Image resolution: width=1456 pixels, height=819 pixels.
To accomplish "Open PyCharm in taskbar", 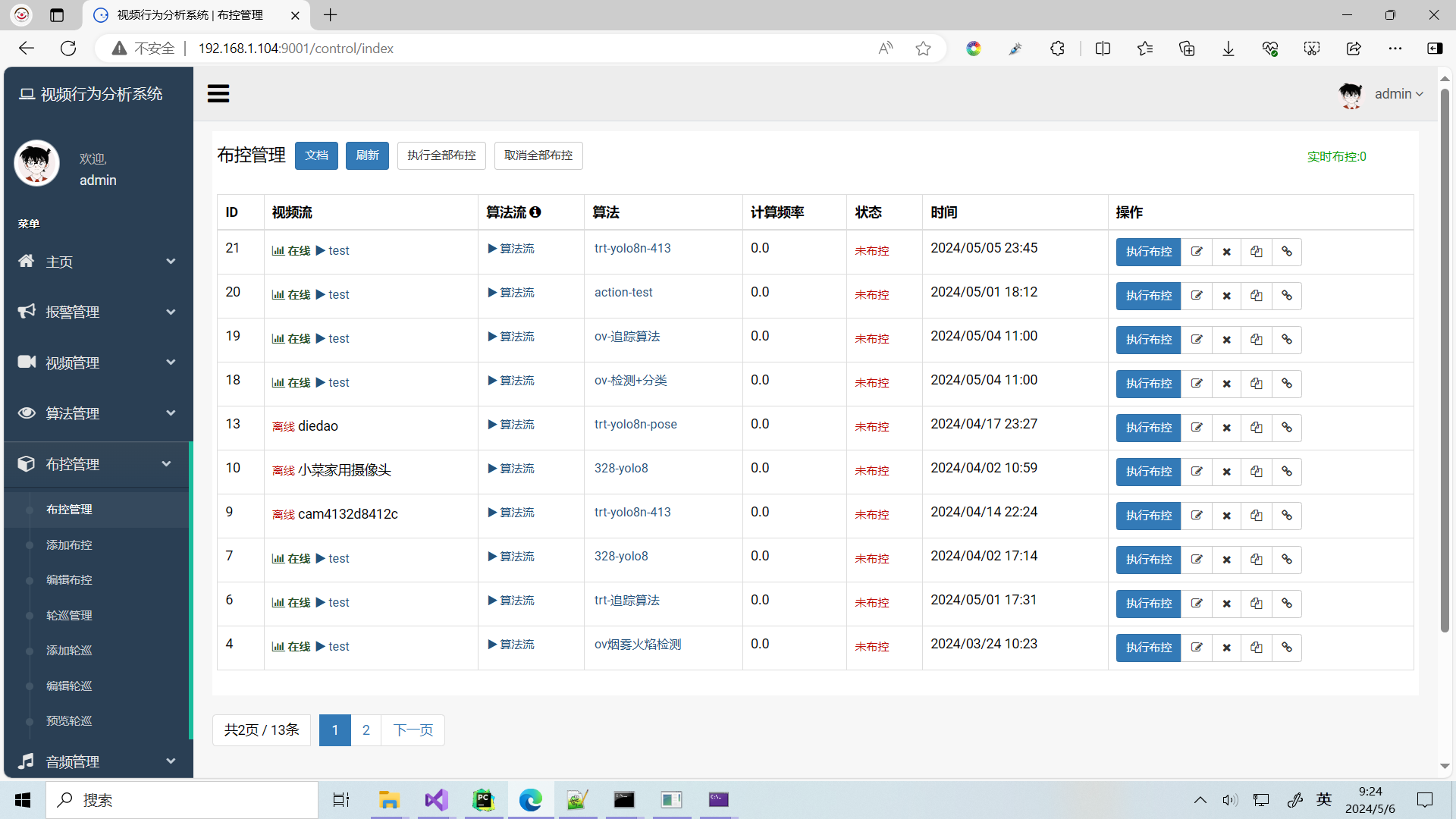I will (484, 800).
